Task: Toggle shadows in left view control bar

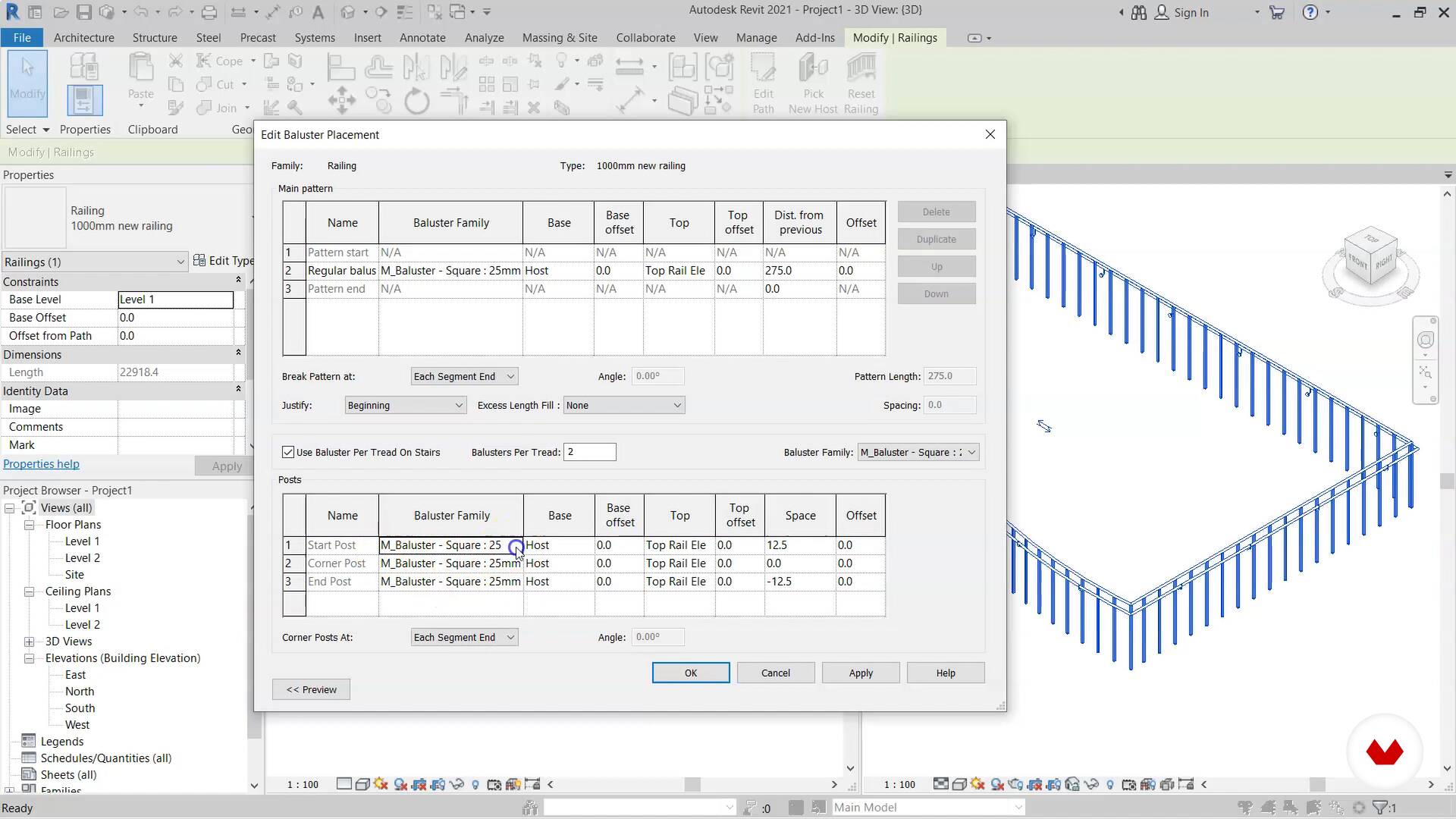Action: 400,784
